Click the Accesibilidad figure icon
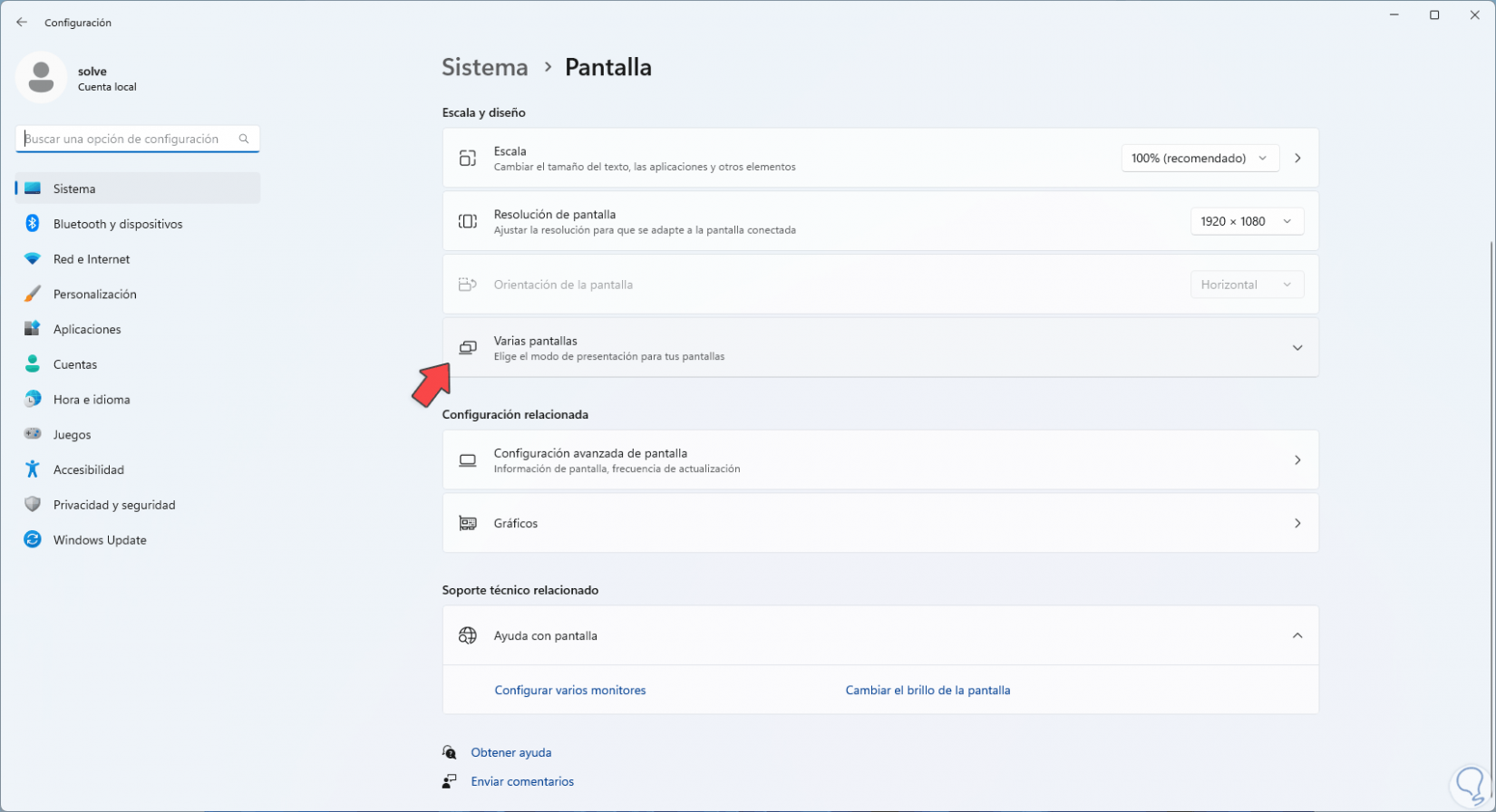Image resolution: width=1496 pixels, height=812 pixels. pos(33,469)
